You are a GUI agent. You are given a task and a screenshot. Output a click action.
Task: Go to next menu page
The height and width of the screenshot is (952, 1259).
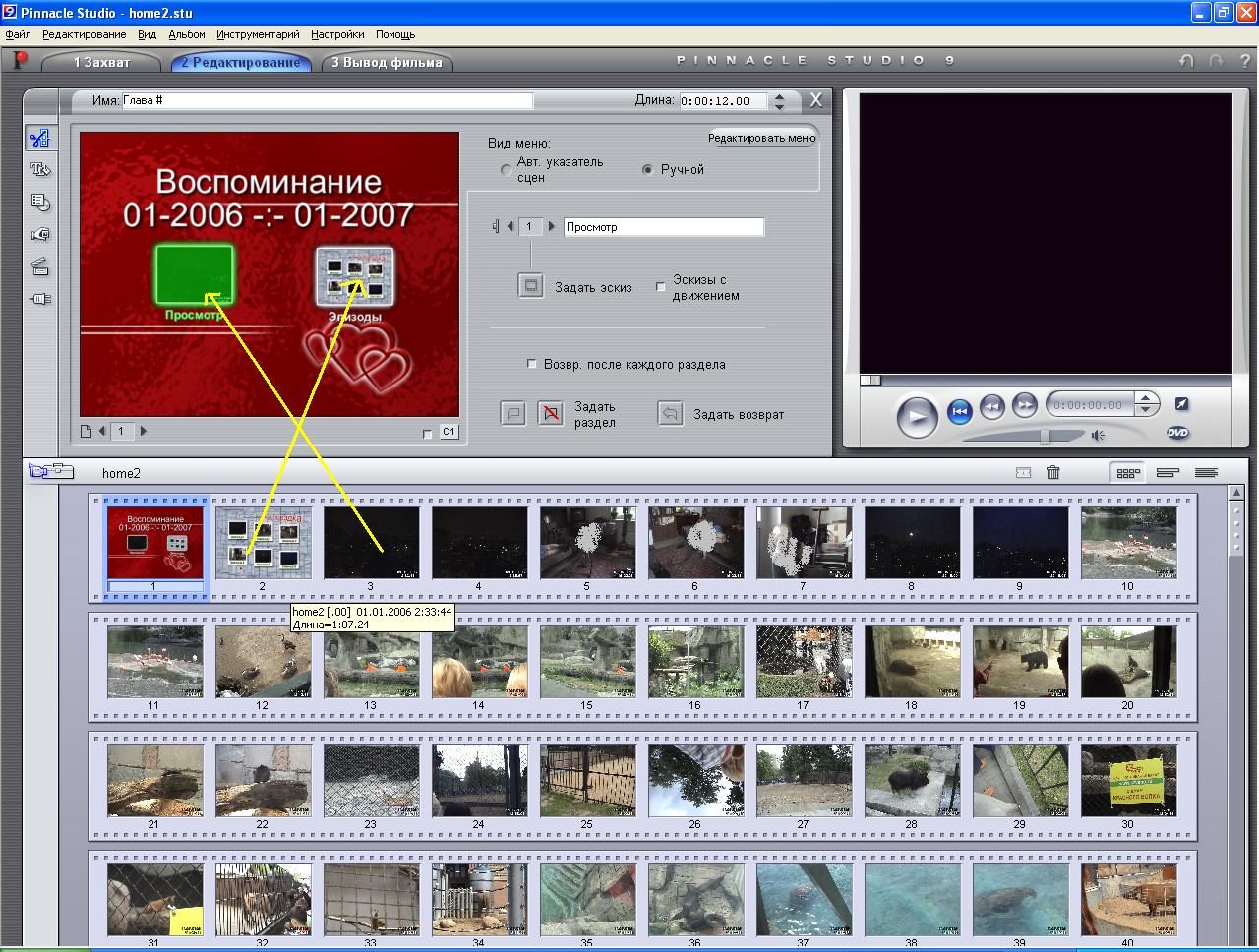[x=143, y=431]
